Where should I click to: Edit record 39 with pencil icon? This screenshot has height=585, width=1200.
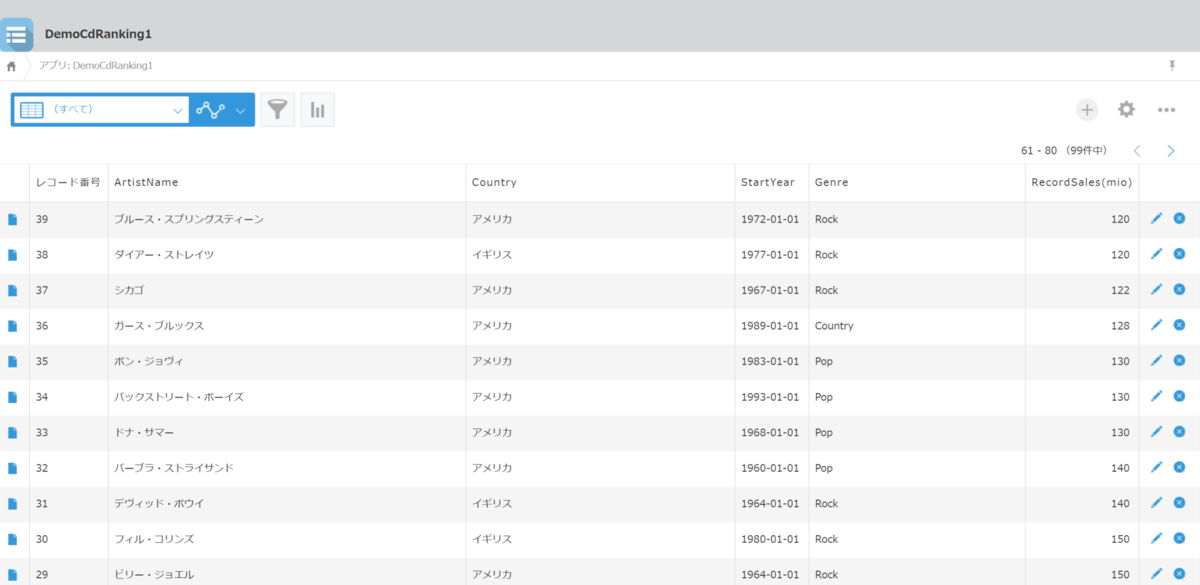(x=1157, y=218)
